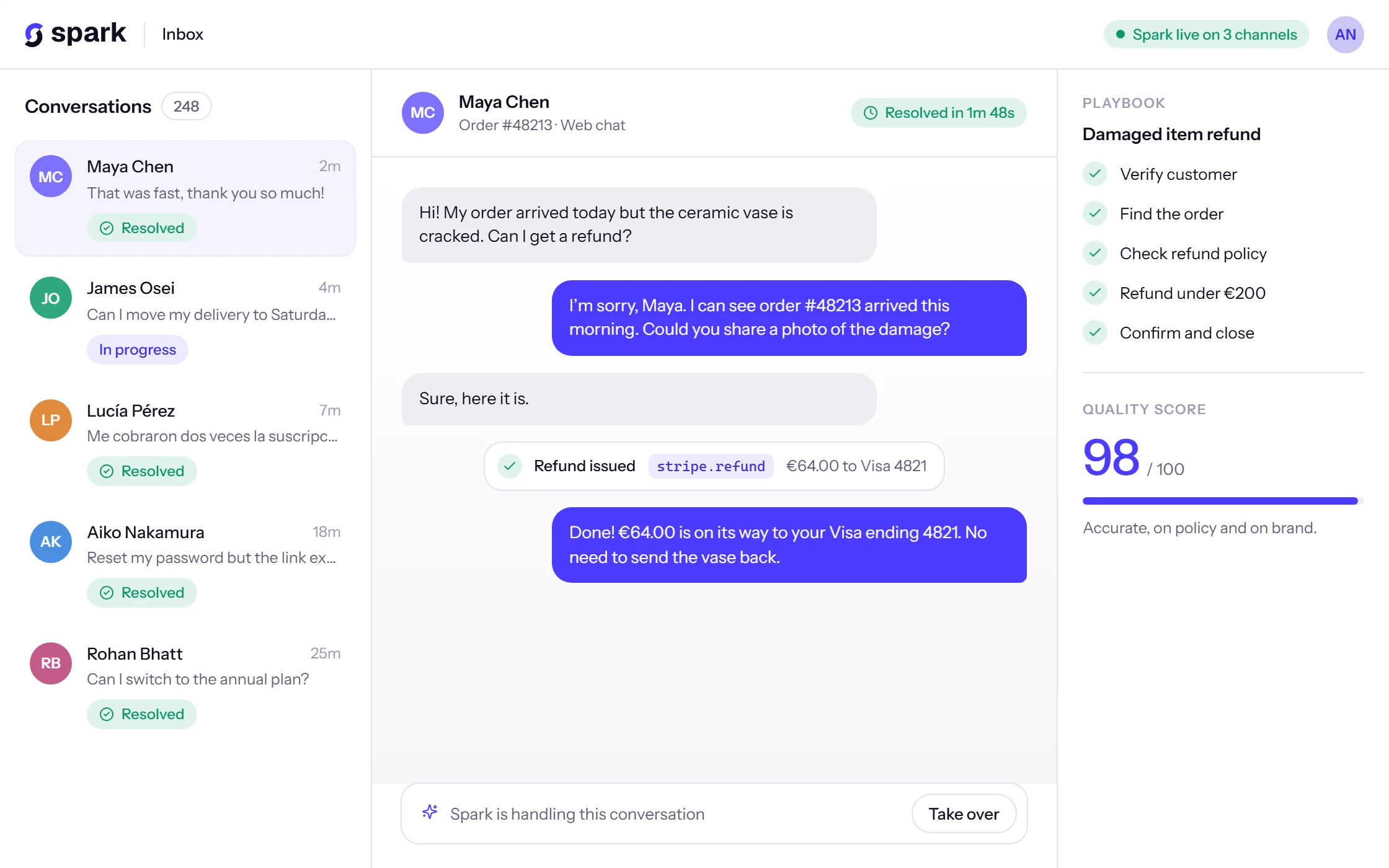This screenshot has height=868, width=1389.
Task: Click the 18m timestamp on Aiko Nakamura
Action: pyautogui.click(x=326, y=532)
